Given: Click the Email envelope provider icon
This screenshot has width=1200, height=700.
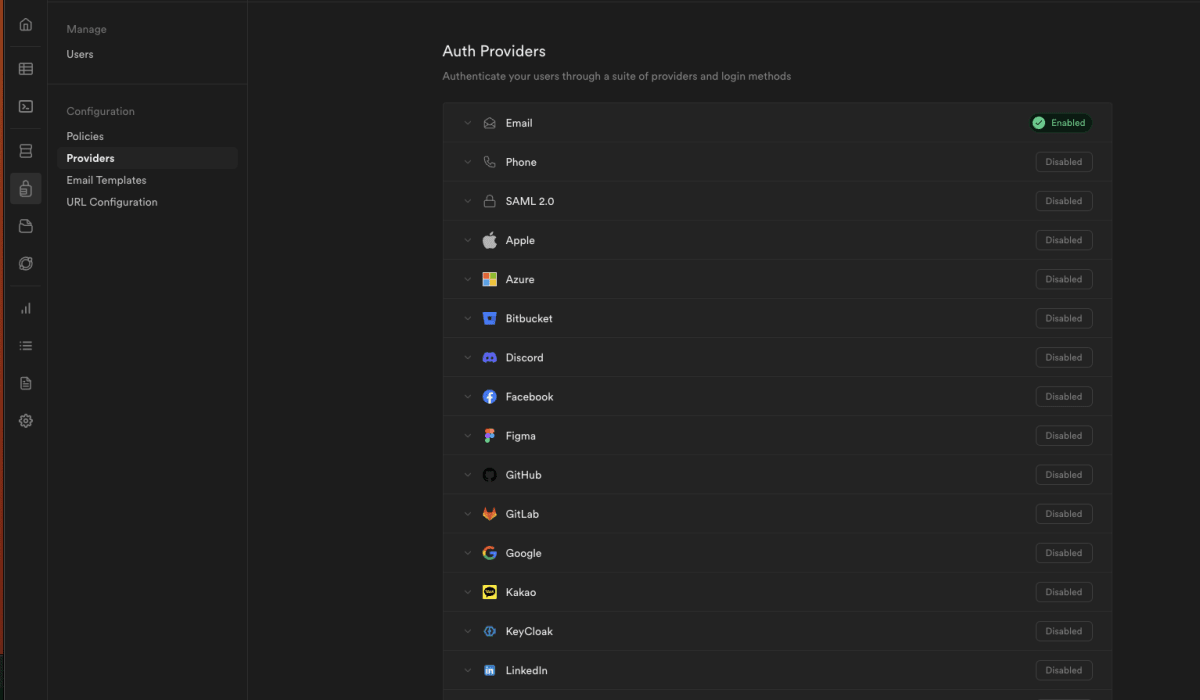Looking at the screenshot, I should click(489, 123).
